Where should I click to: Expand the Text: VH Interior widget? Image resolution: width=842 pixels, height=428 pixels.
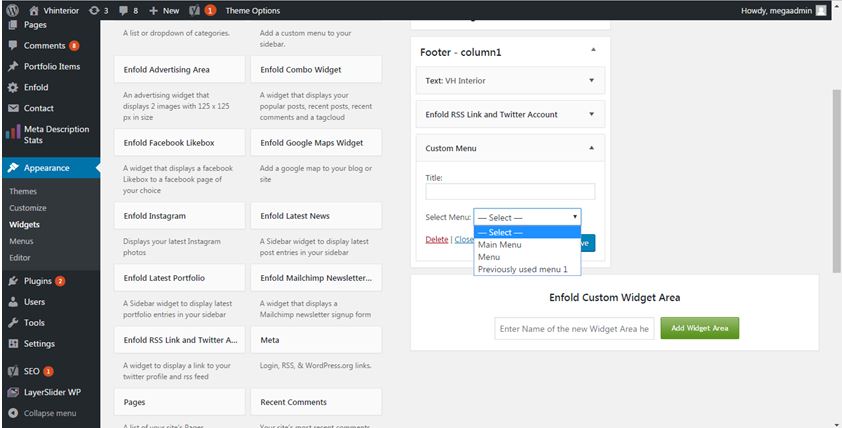(591, 81)
